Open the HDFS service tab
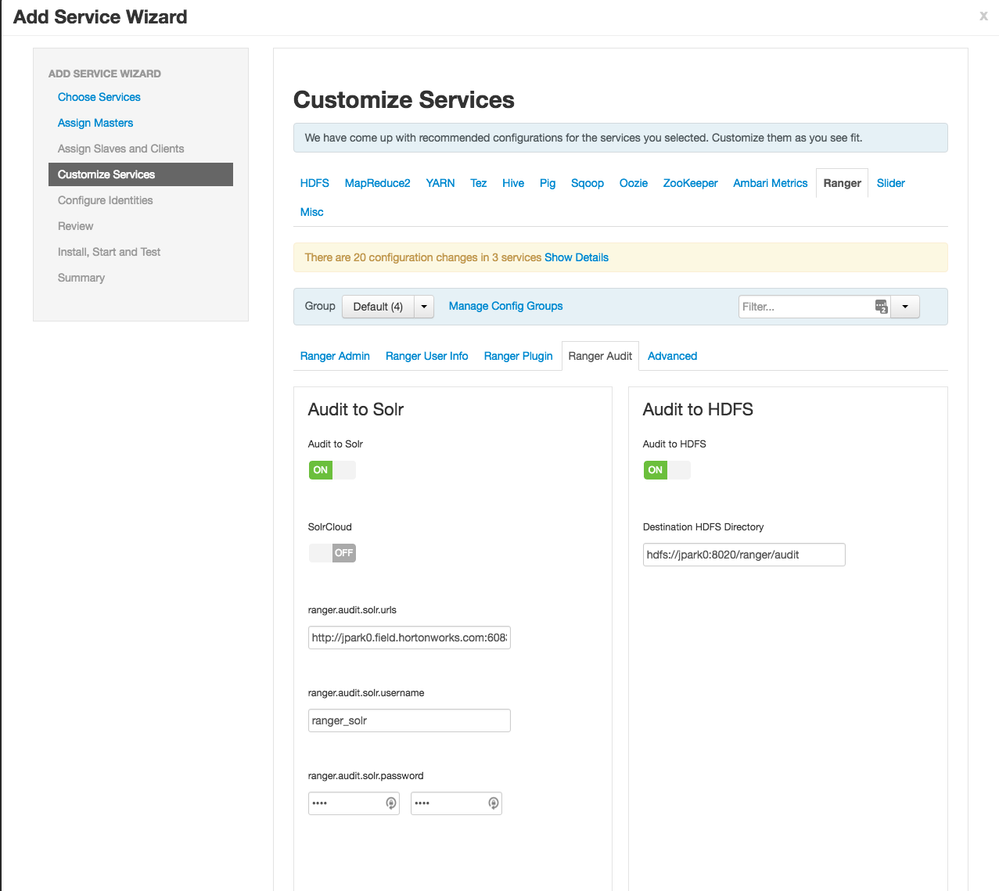 314,183
